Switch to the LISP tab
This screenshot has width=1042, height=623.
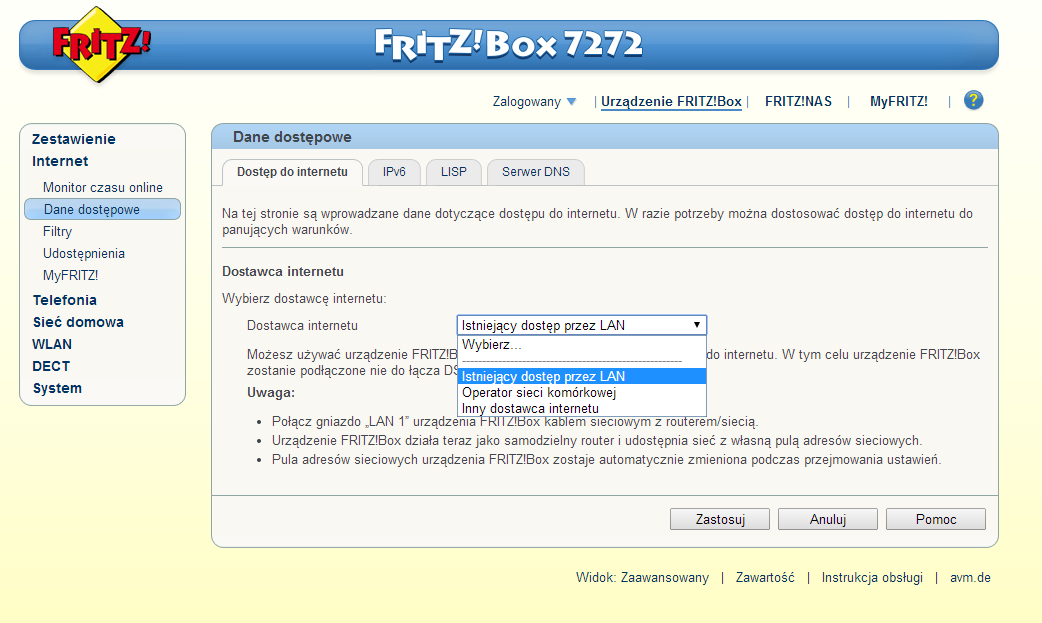tap(454, 172)
